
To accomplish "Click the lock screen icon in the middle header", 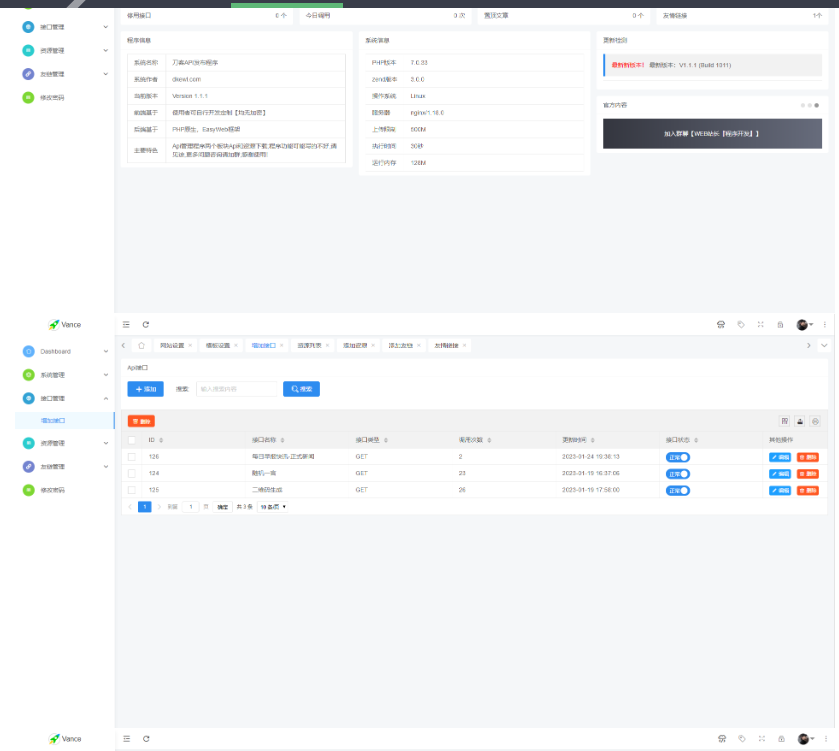I will click(780, 324).
